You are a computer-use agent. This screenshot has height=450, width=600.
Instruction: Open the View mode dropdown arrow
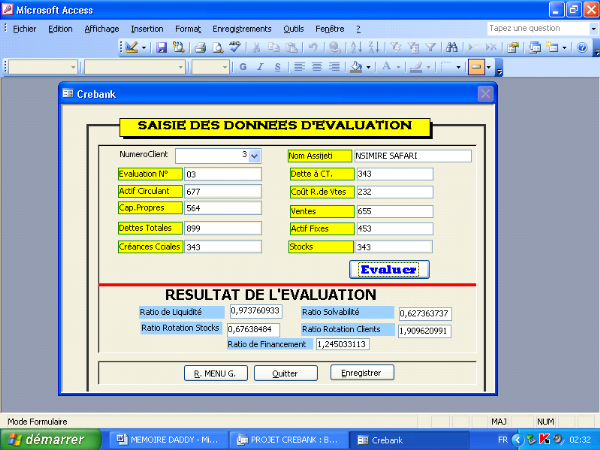[x=146, y=47]
